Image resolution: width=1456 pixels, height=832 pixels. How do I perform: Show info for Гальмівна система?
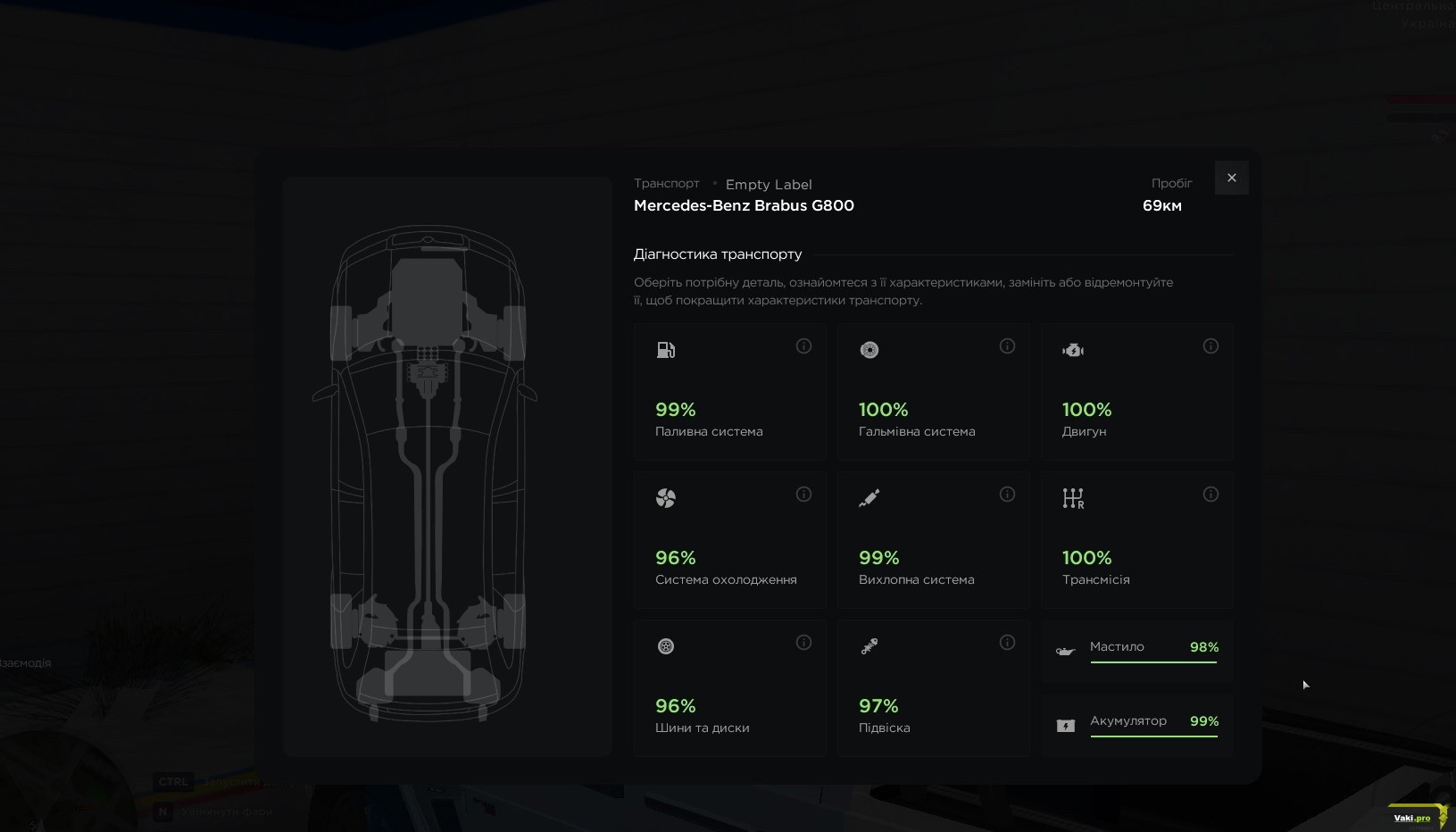pyautogui.click(x=1007, y=346)
